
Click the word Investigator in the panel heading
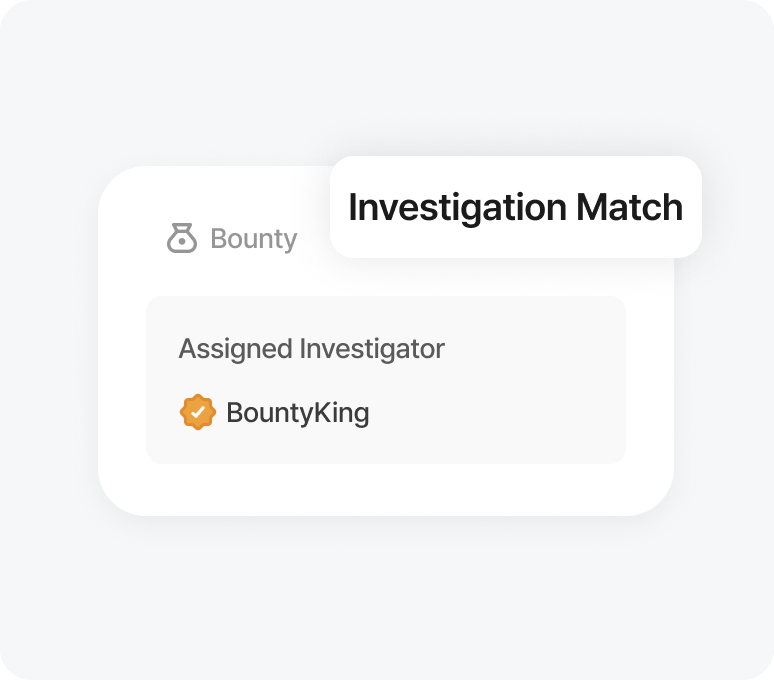tap(372, 349)
